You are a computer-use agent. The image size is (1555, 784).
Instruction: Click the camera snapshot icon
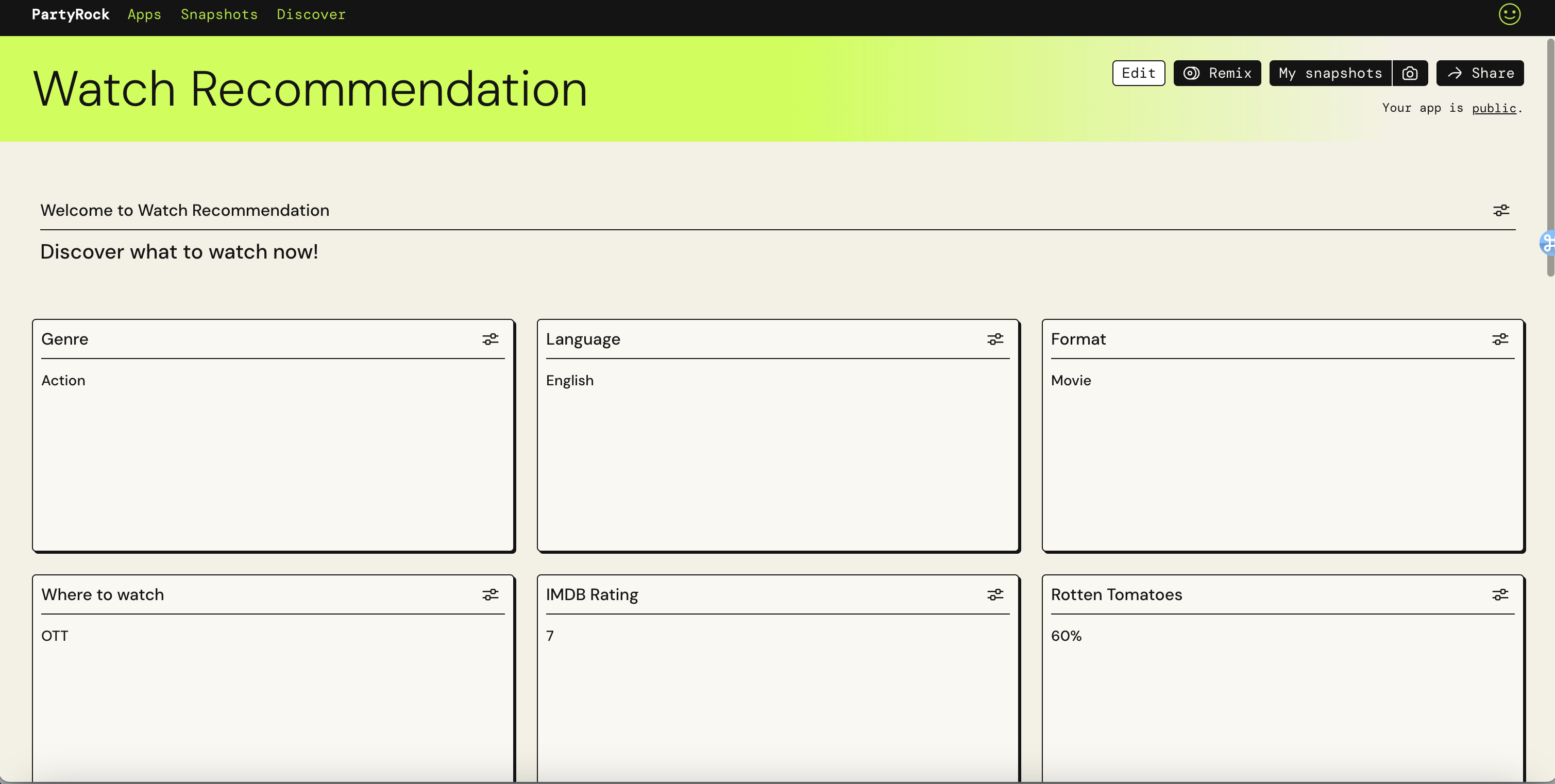(x=1410, y=73)
